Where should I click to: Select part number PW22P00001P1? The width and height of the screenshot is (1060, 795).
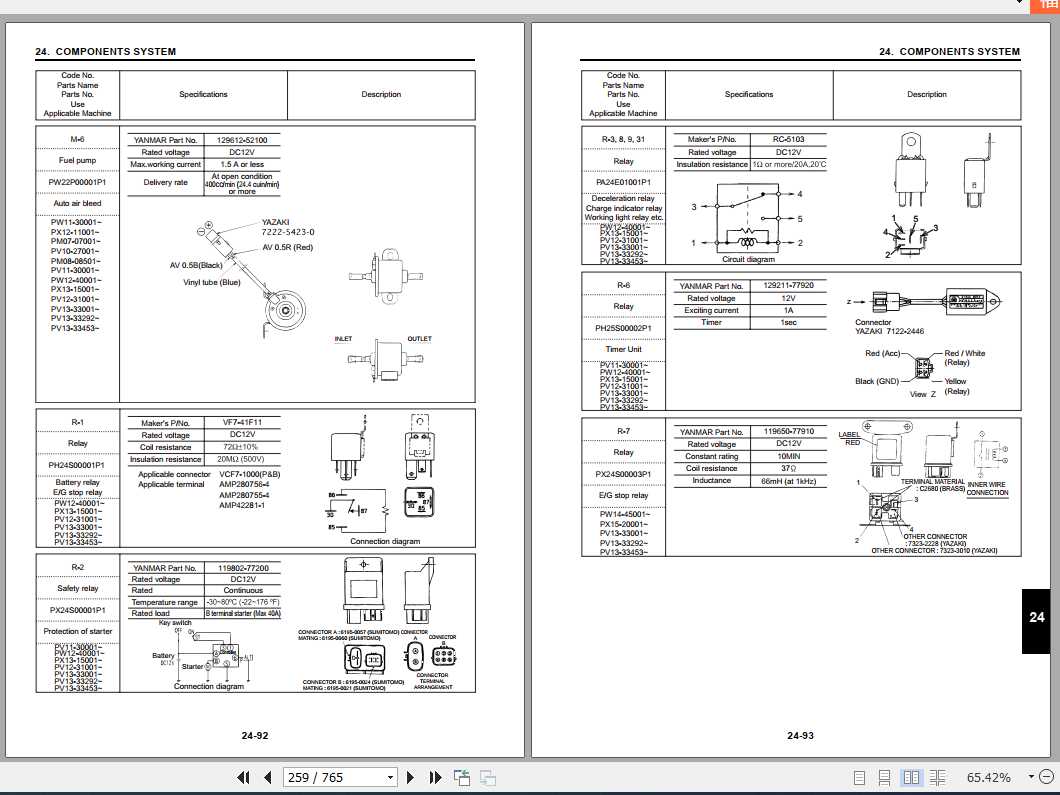coord(78,182)
